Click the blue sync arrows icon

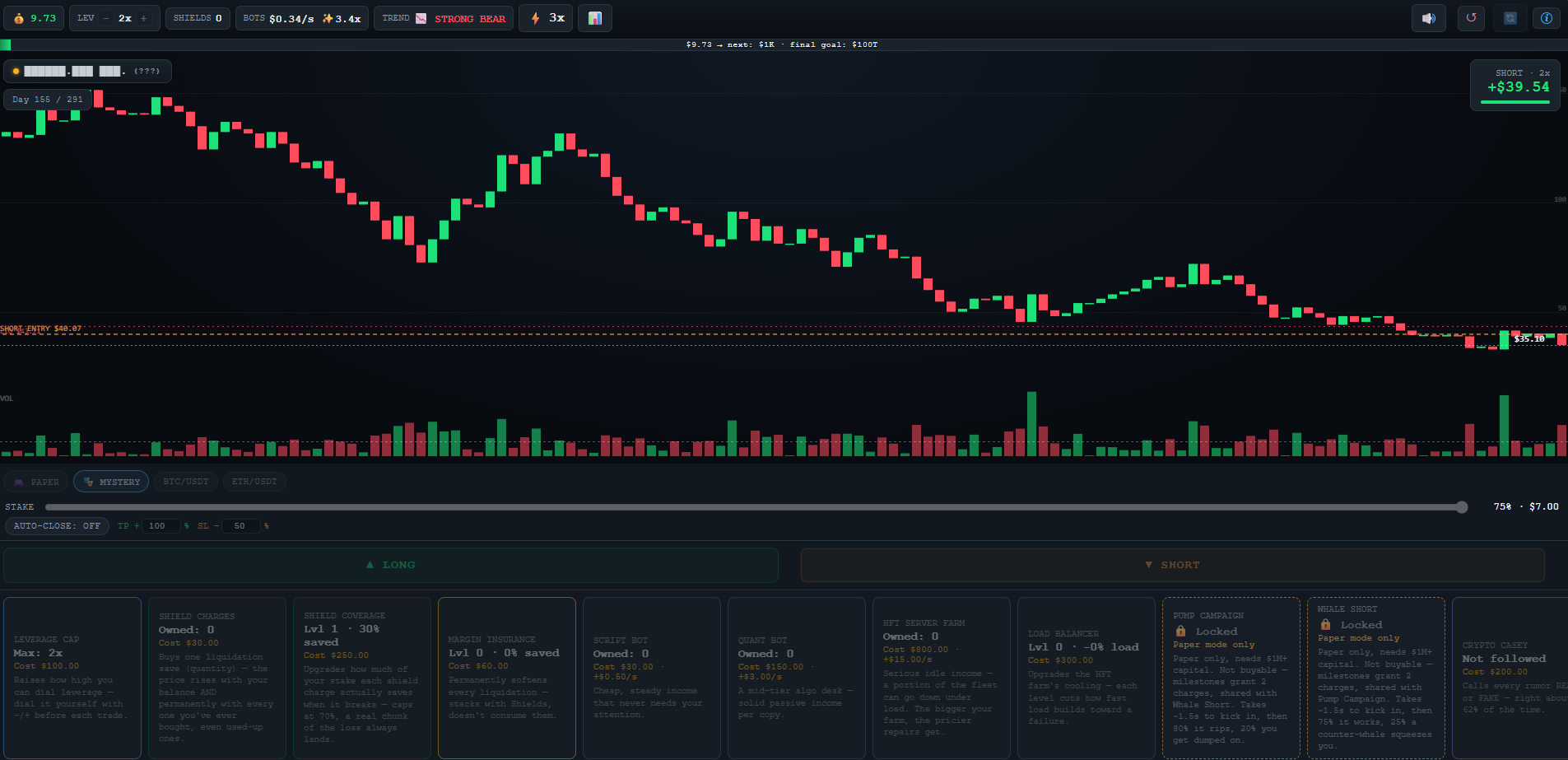[1510, 18]
